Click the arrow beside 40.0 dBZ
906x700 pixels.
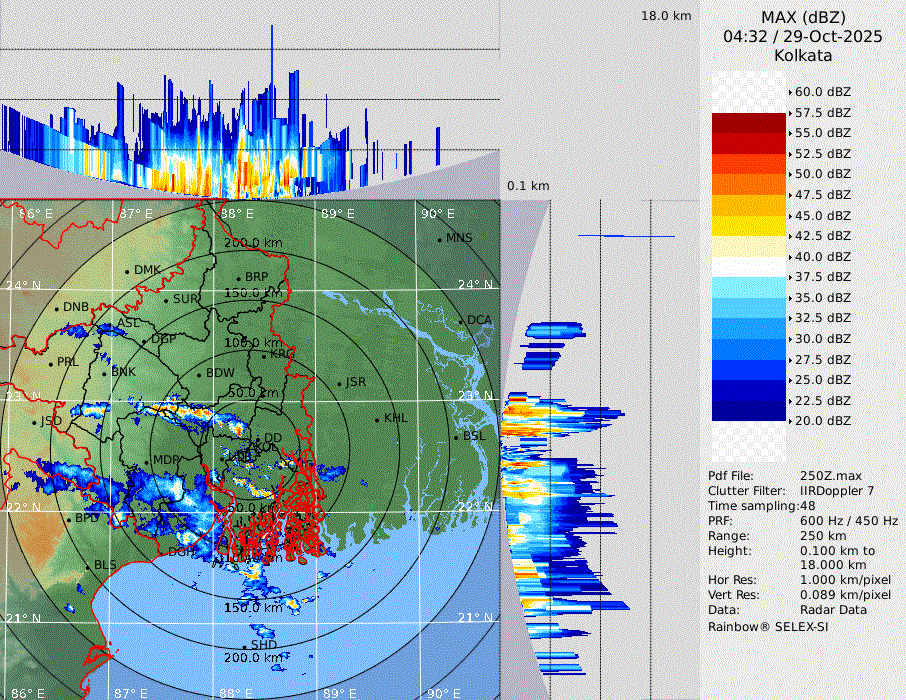[x=790, y=257]
